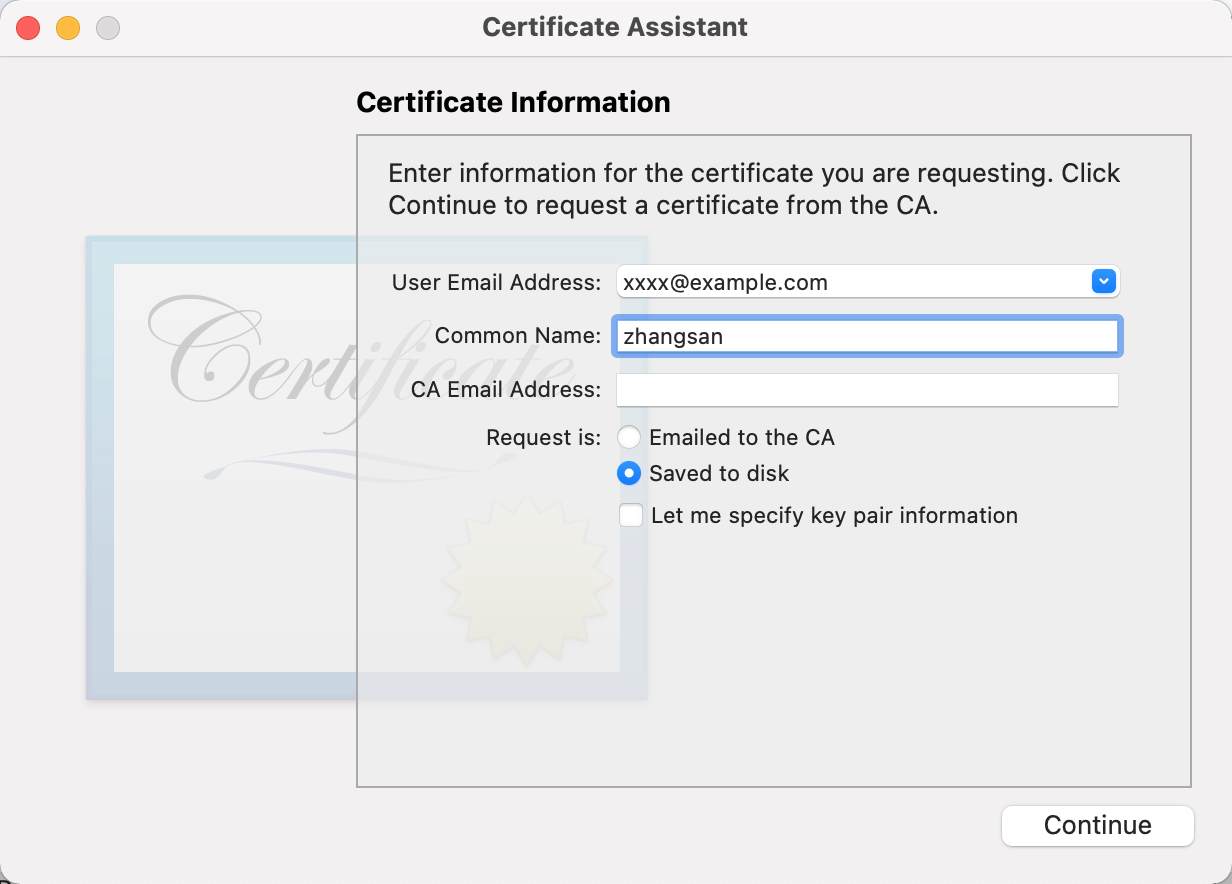Select the empty CA Email Address field

(x=867, y=390)
